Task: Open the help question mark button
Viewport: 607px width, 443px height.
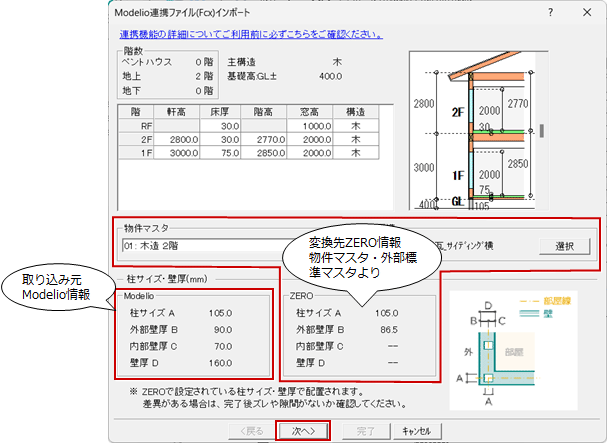Action: (x=550, y=12)
